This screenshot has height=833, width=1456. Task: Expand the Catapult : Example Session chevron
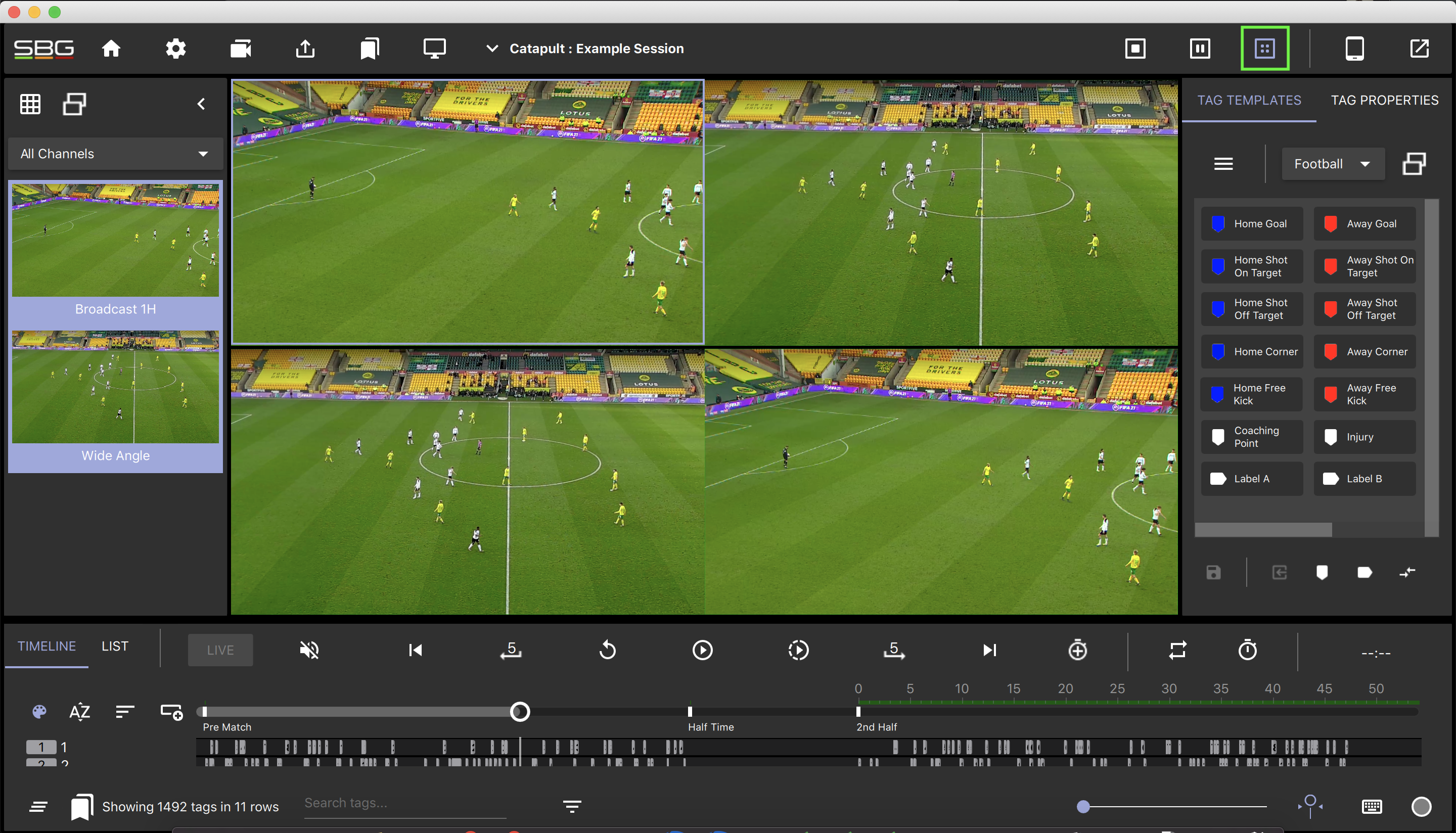(492, 49)
